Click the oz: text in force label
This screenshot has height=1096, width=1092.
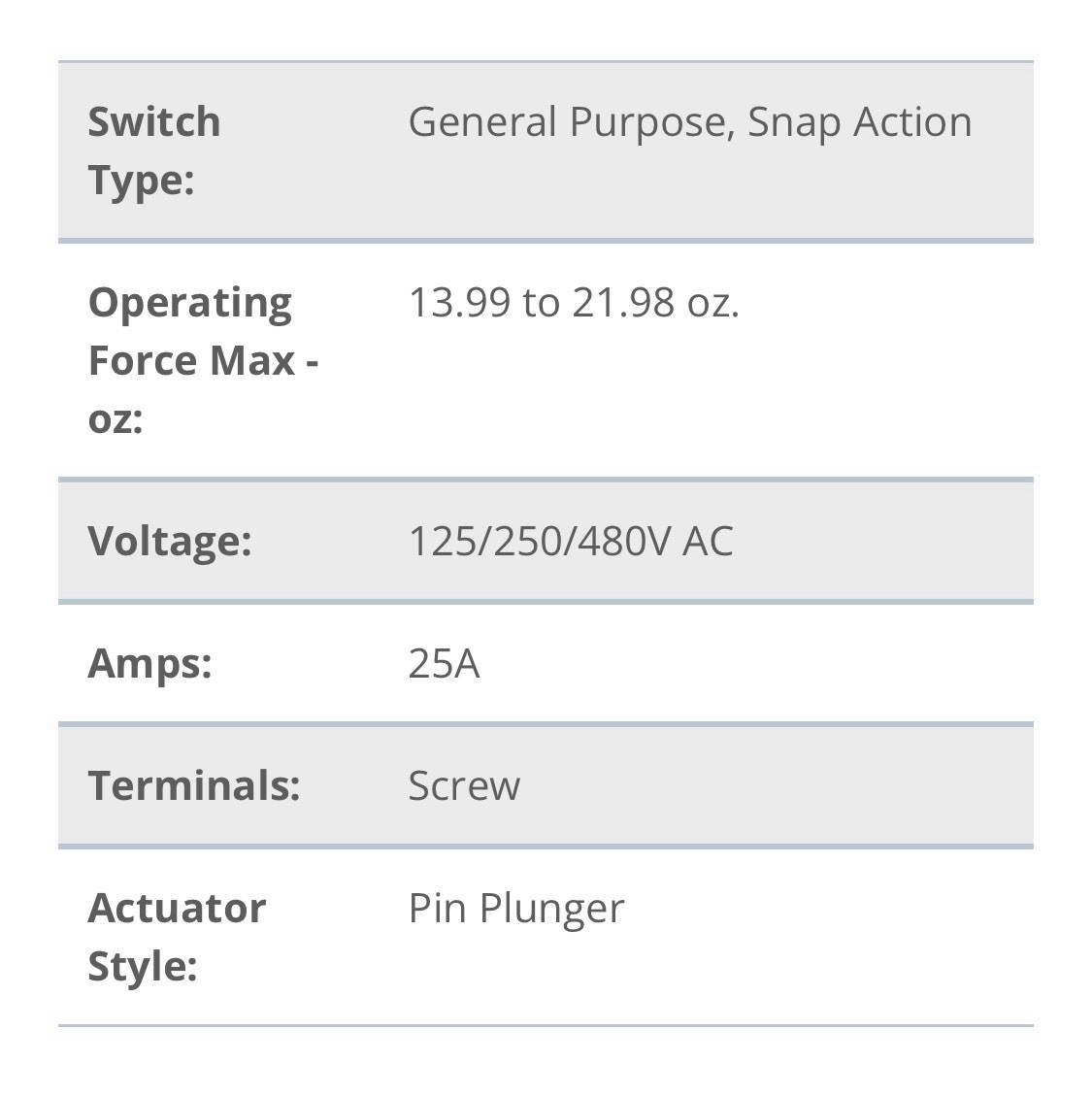(x=116, y=420)
